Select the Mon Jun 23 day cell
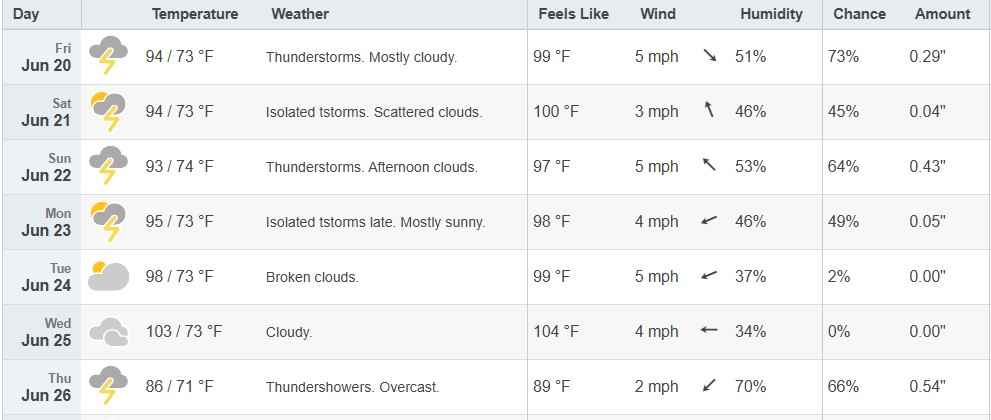The image size is (991, 420). (42, 222)
